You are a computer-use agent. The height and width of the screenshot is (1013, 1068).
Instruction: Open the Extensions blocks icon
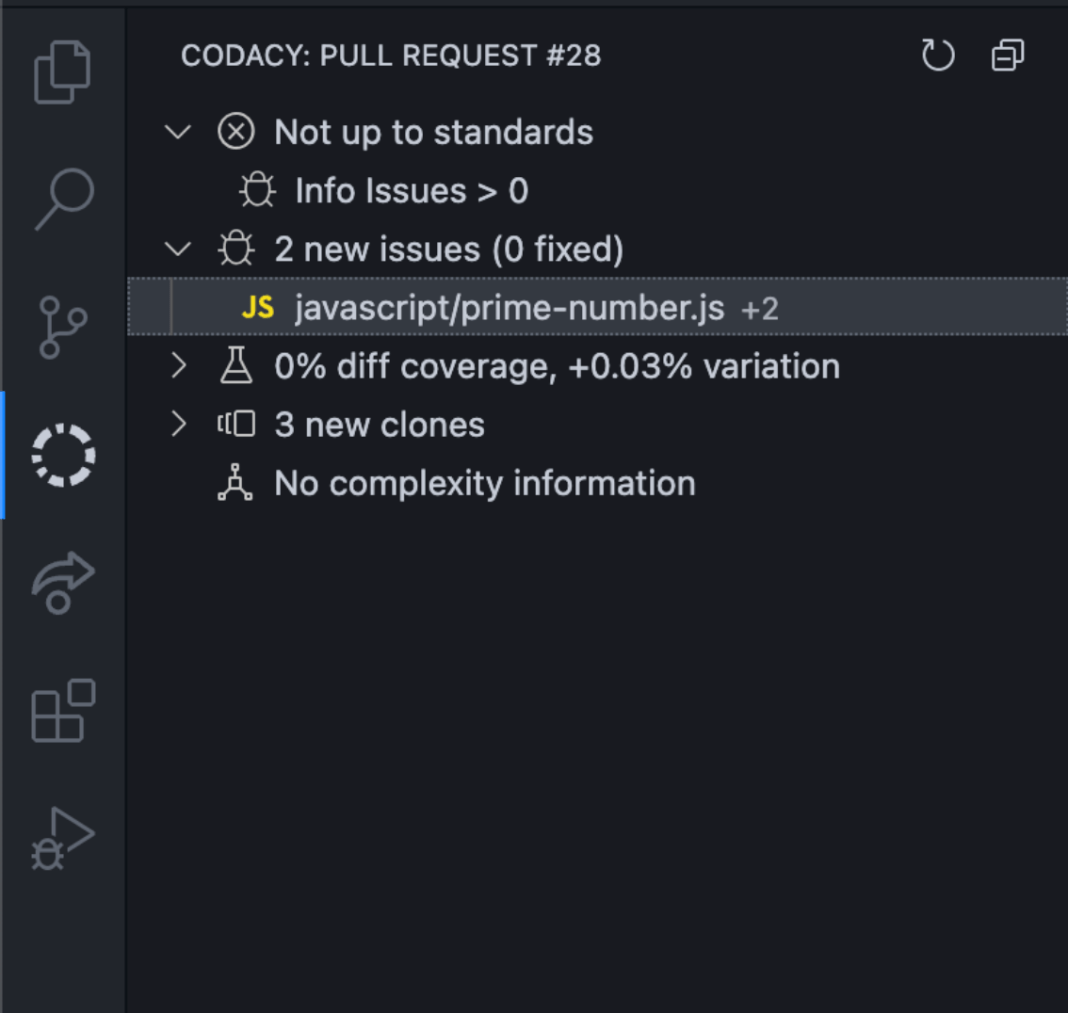click(63, 711)
